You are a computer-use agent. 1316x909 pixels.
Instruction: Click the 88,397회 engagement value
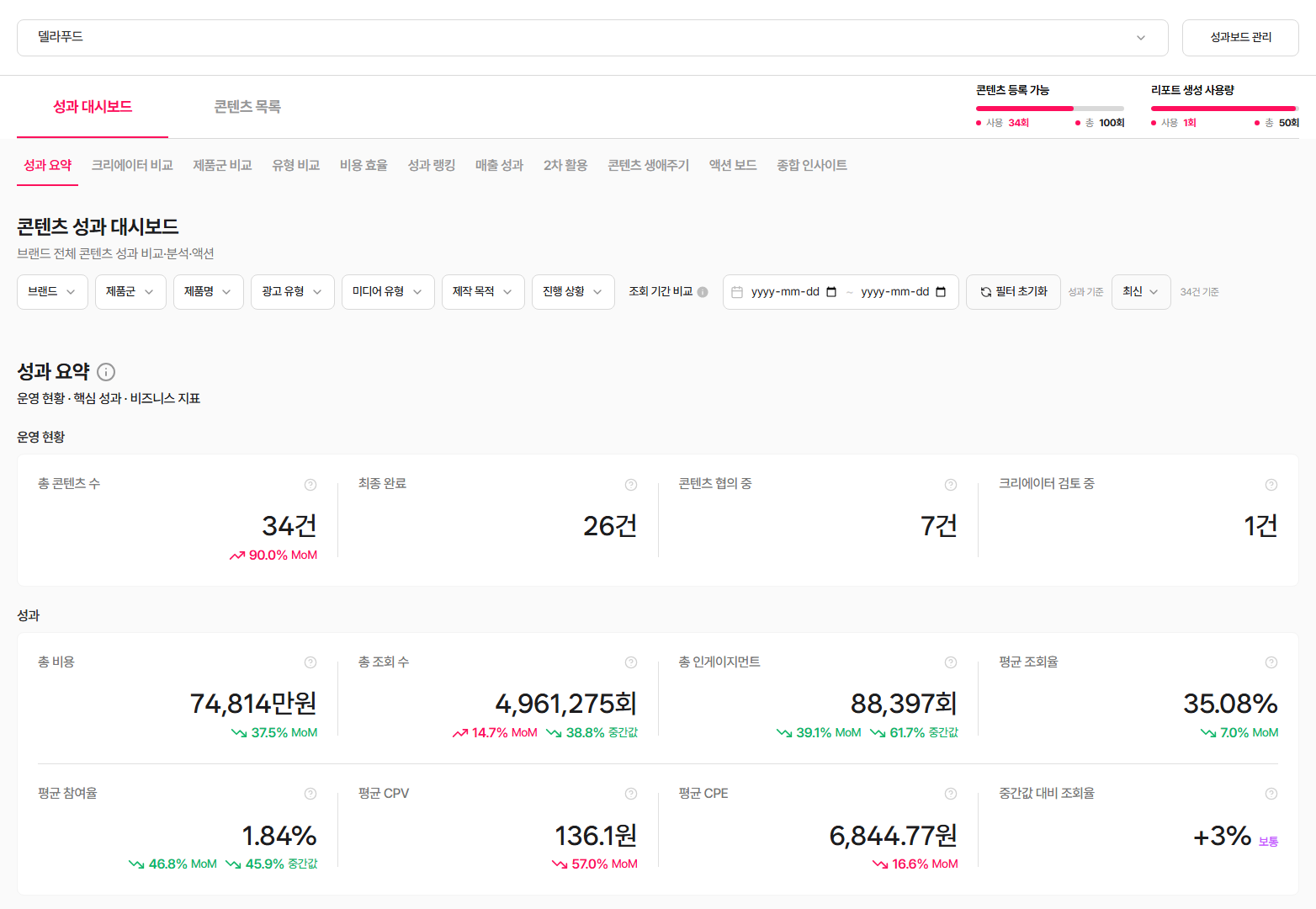point(905,704)
